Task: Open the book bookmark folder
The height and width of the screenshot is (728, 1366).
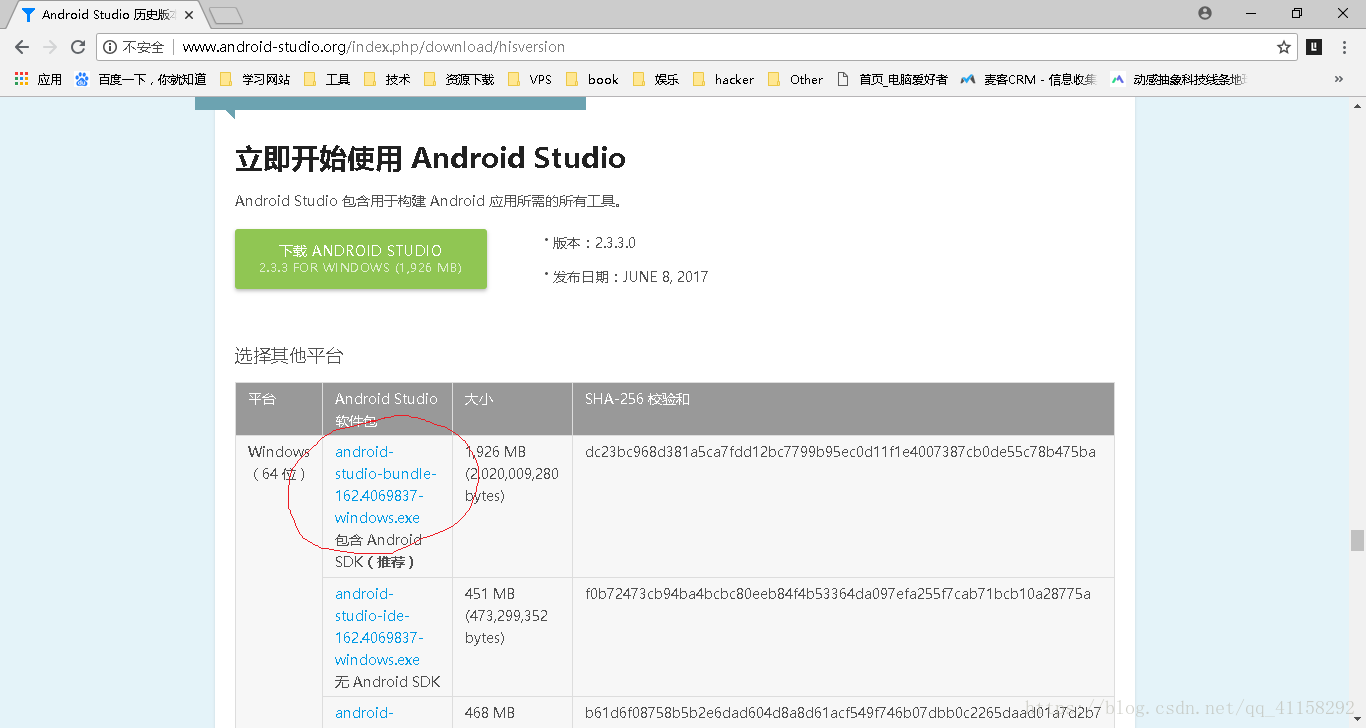Action: click(x=592, y=79)
